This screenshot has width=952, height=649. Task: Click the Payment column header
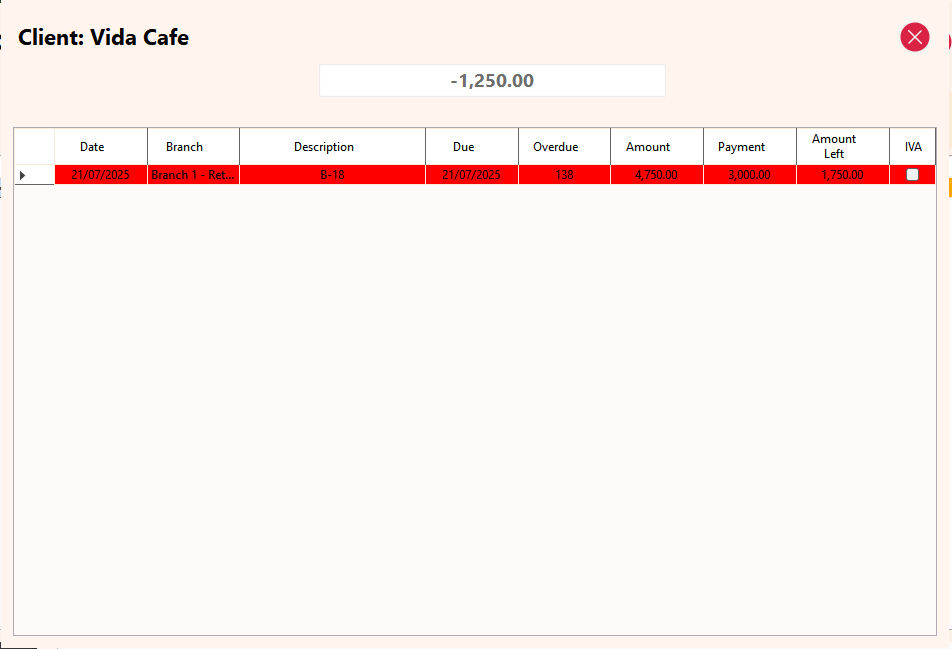[741, 147]
